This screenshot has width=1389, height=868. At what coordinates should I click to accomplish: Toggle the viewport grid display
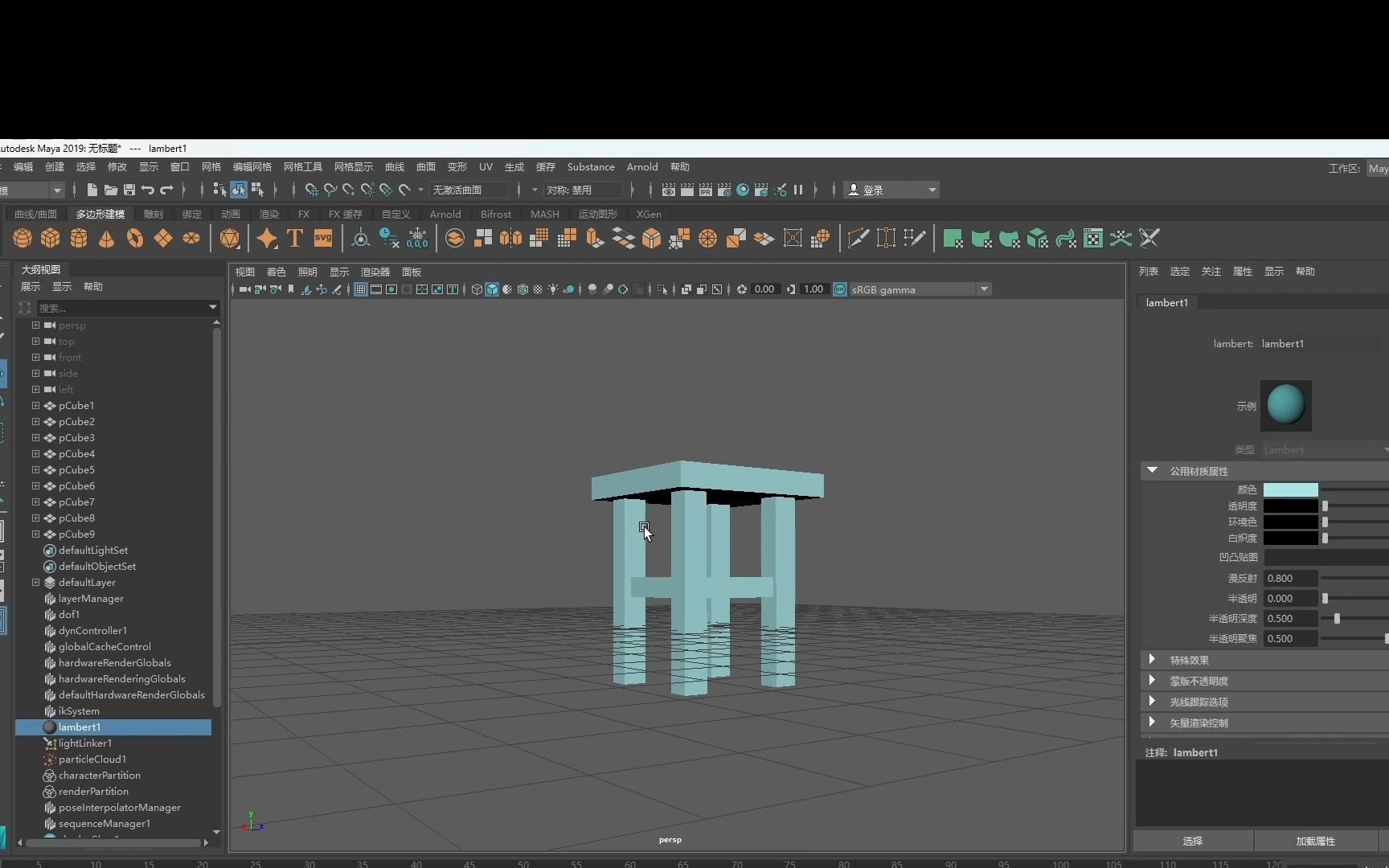(361, 289)
